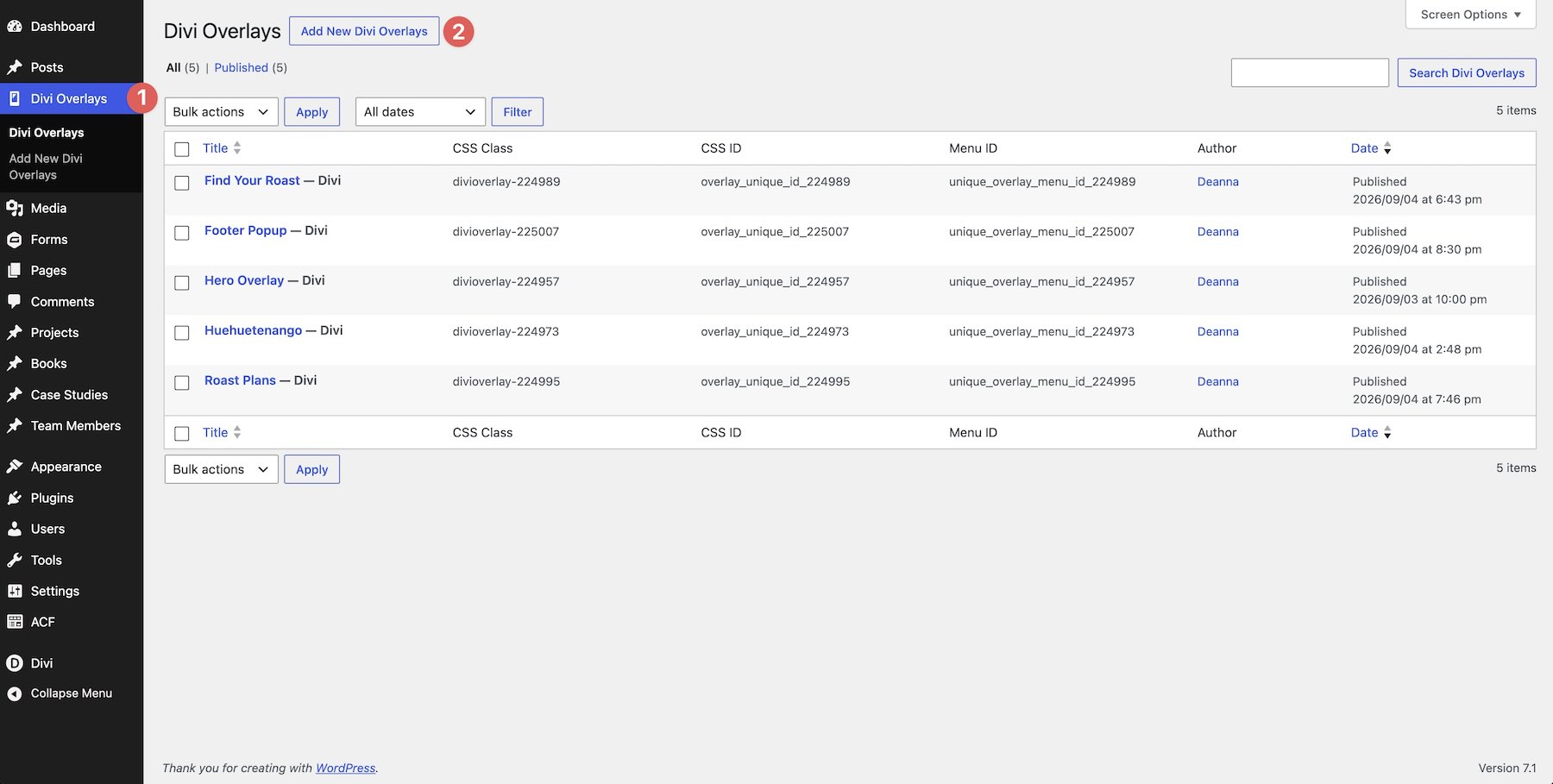Open Dashboard via its gauge icon

15,27
